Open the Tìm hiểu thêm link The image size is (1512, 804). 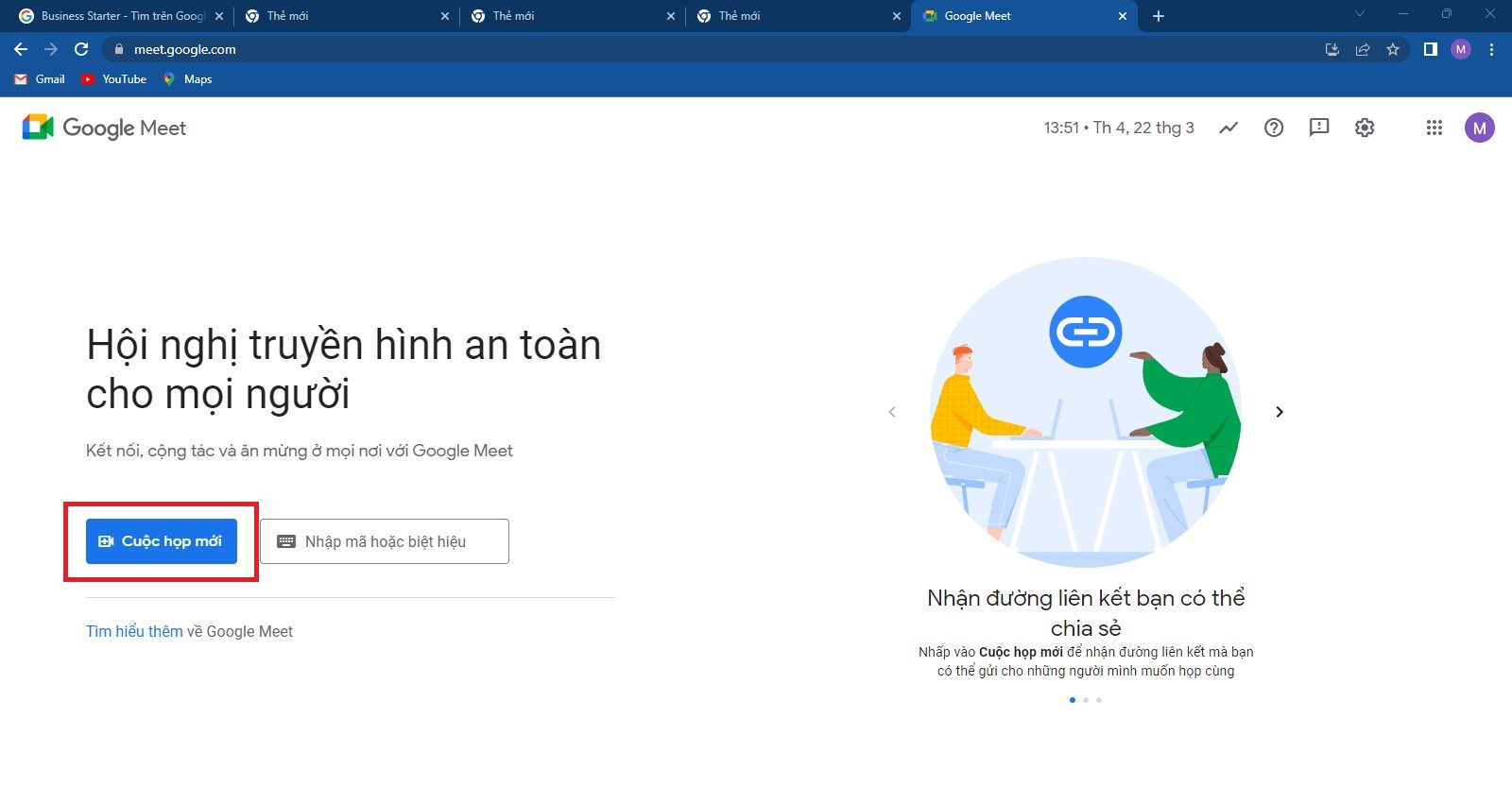(x=134, y=631)
